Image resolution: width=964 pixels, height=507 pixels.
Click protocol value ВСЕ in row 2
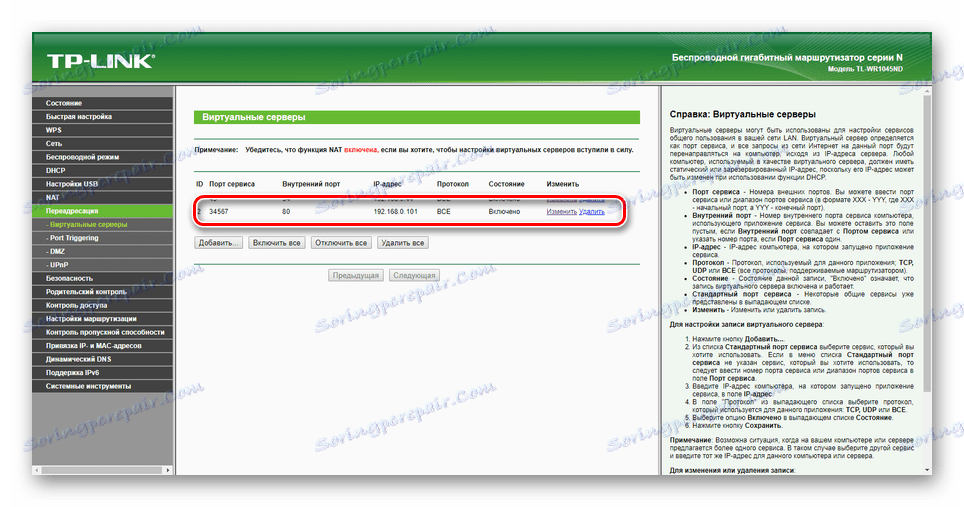click(x=443, y=211)
